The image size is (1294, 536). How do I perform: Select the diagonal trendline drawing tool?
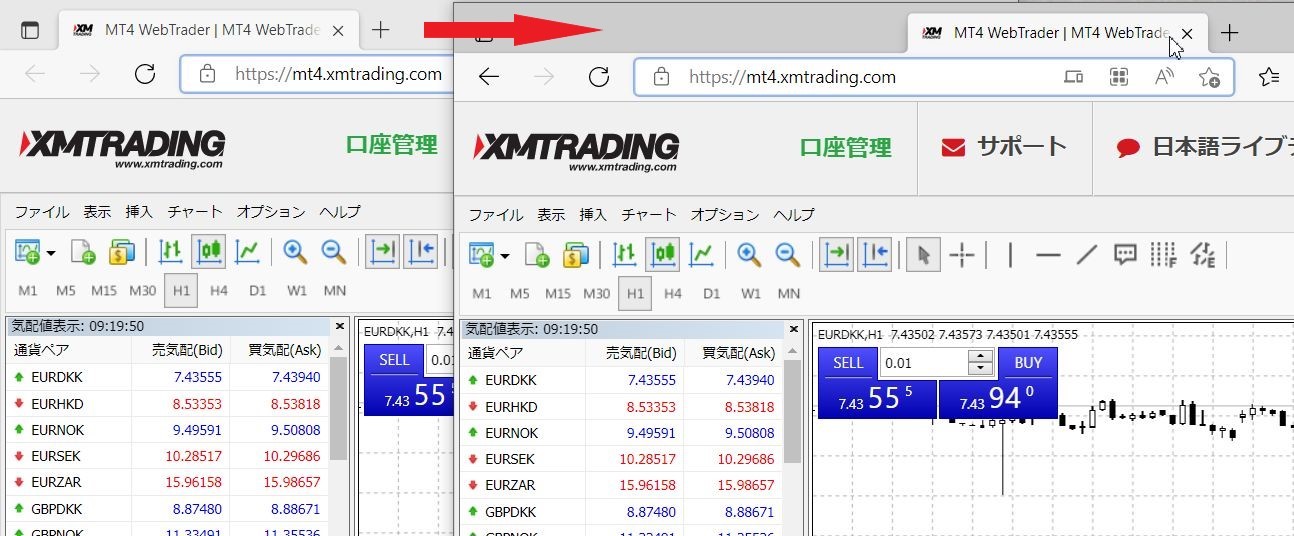click(x=1087, y=256)
